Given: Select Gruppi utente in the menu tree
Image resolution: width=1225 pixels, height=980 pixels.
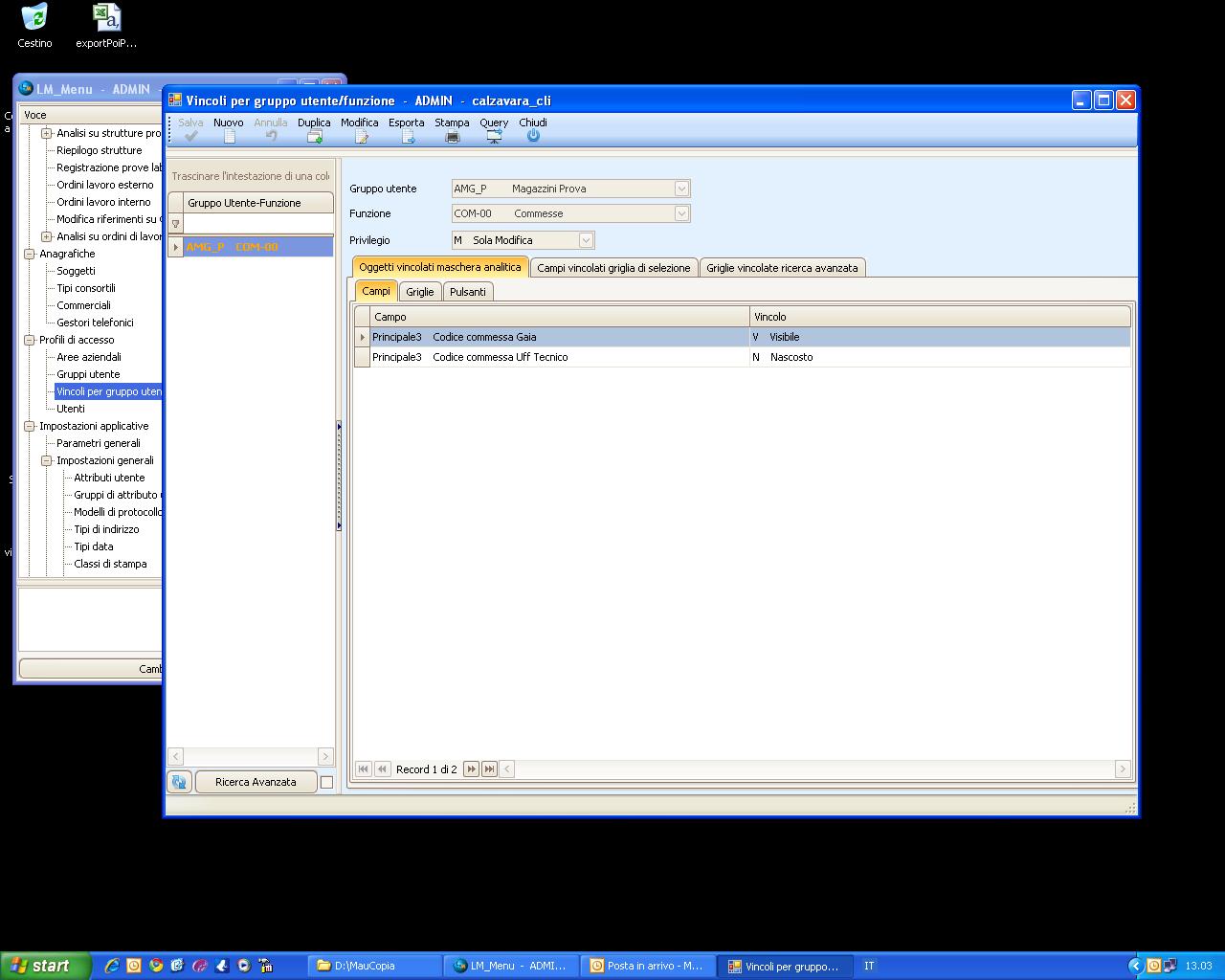Looking at the screenshot, I should pos(88,374).
